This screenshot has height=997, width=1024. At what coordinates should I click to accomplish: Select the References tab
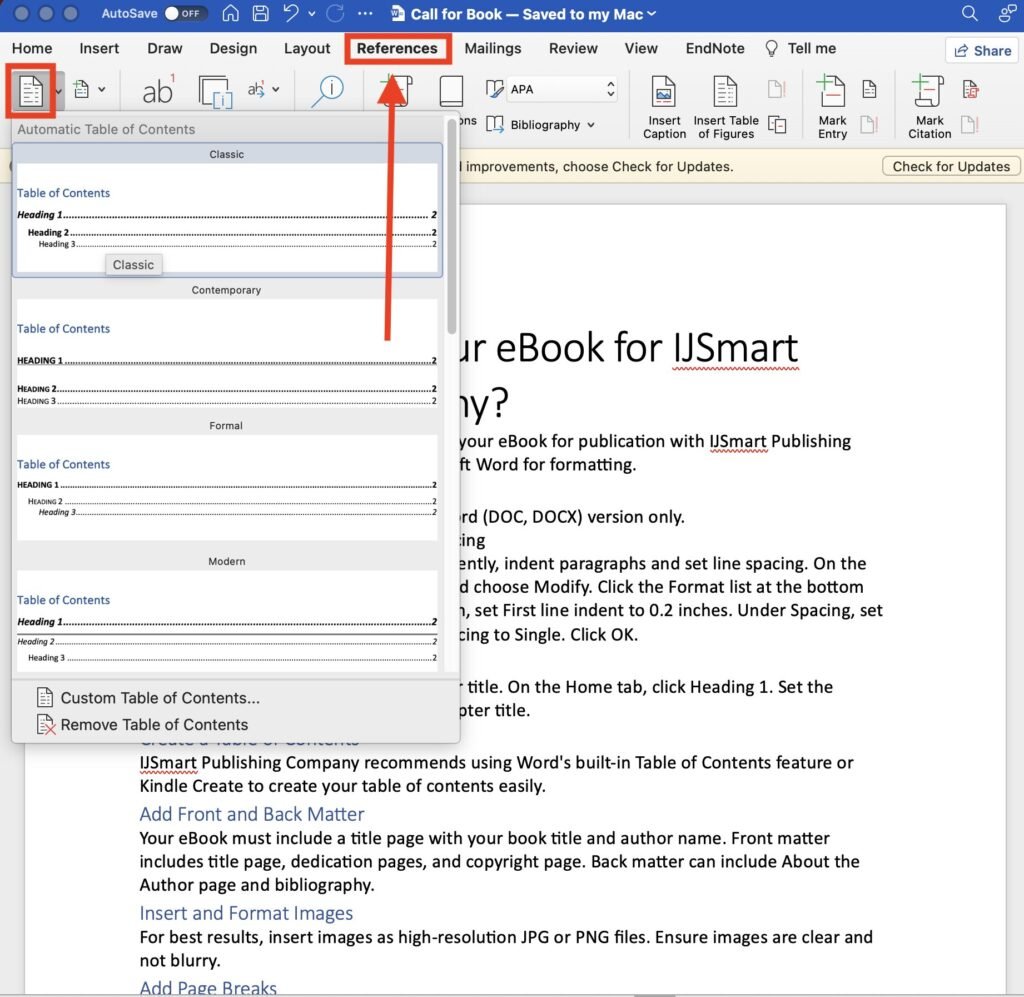tap(397, 48)
